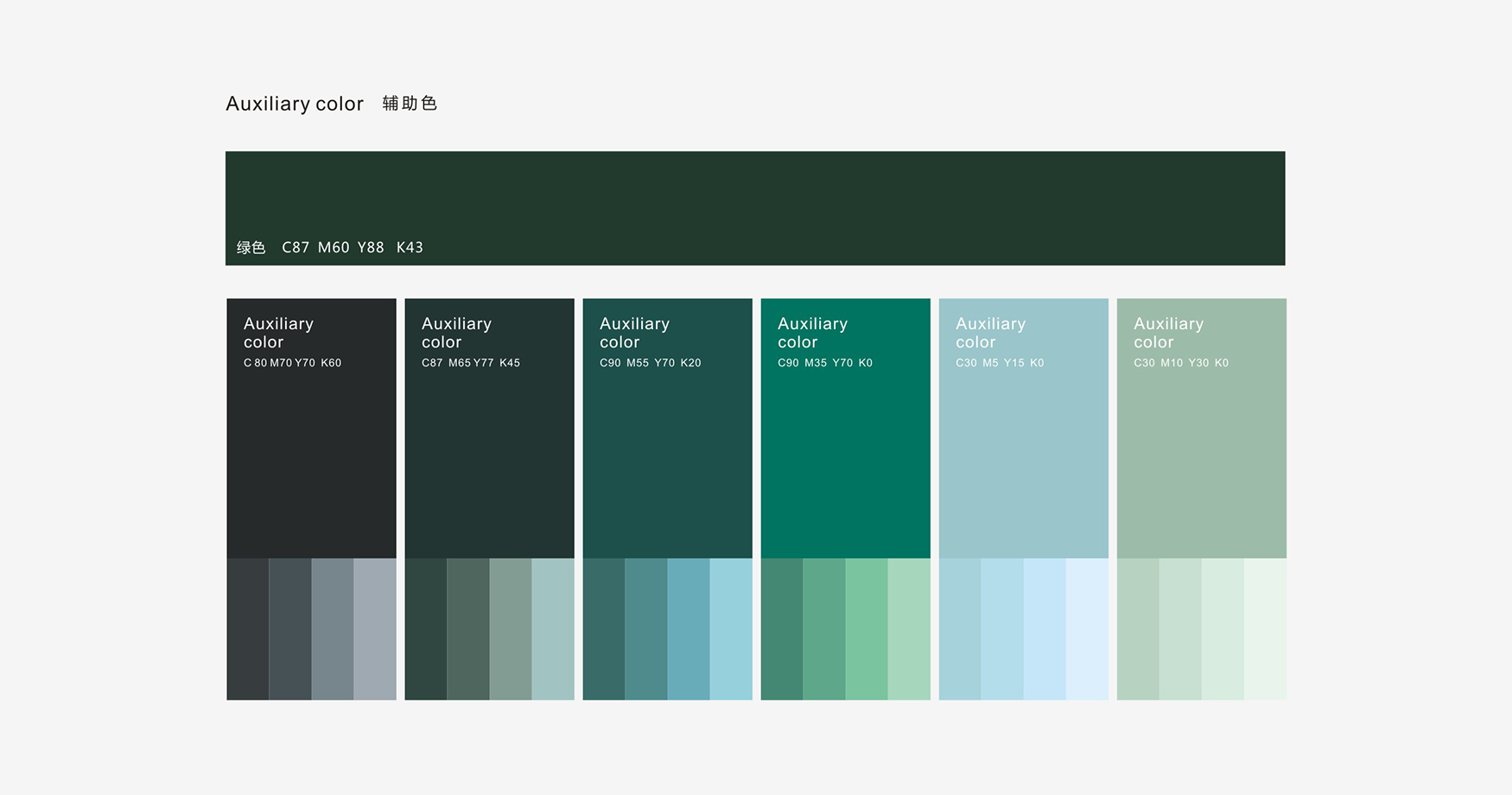Pick the third tint under the C90 M55 swatch
Viewport: 1512px width, 795px height.
coord(689,629)
